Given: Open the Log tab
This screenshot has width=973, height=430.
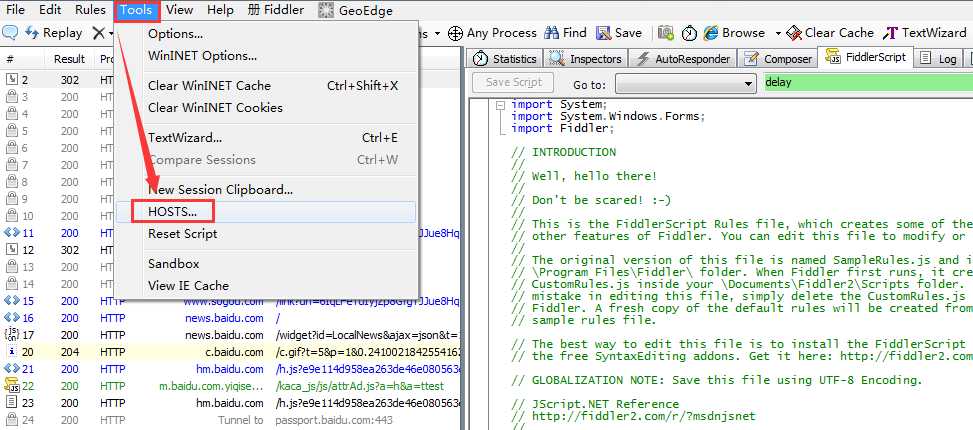Looking at the screenshot, I should (939, 59).
